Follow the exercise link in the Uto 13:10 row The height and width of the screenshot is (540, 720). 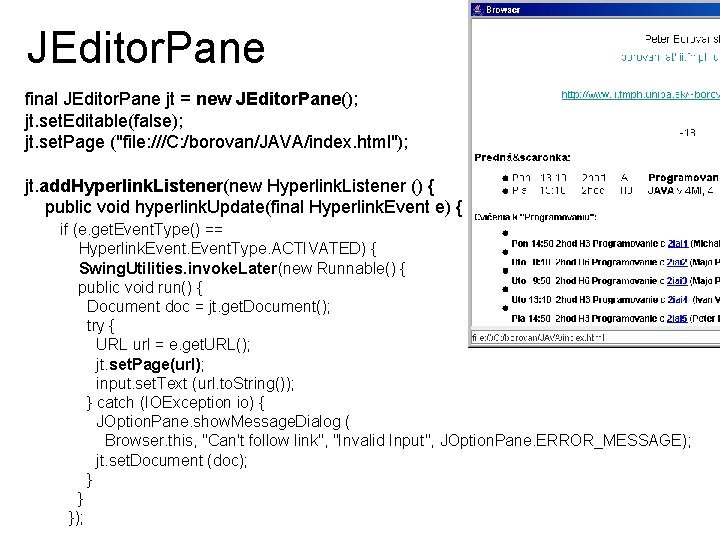pyautogui.click(x=677, y=299)
